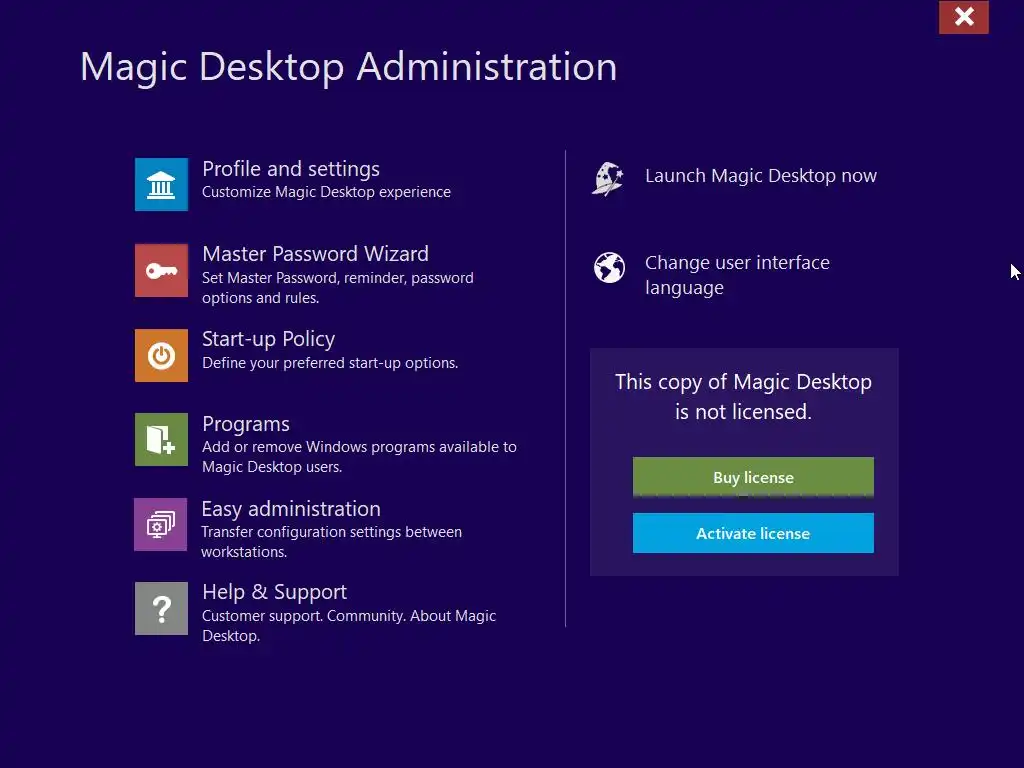Launch Magic Desktop now

pyautogui.click(x=761, y=176)
